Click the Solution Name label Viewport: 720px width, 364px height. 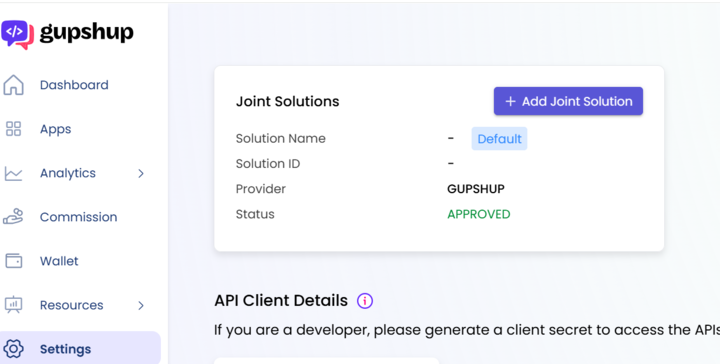(x=281, y=139)
